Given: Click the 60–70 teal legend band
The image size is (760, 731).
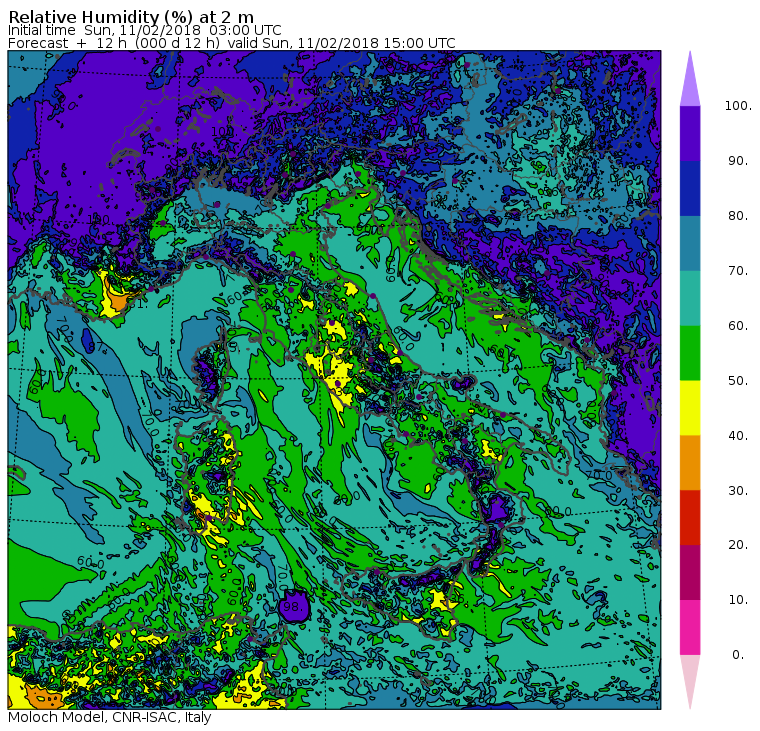Looking at the screenshot, I should 690,298.
